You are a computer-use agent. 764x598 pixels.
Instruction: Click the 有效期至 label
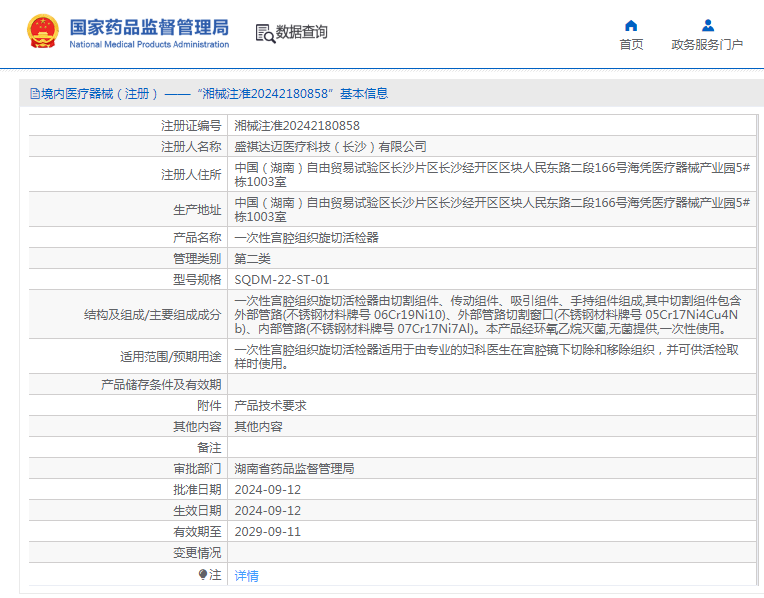click(197, 531)
